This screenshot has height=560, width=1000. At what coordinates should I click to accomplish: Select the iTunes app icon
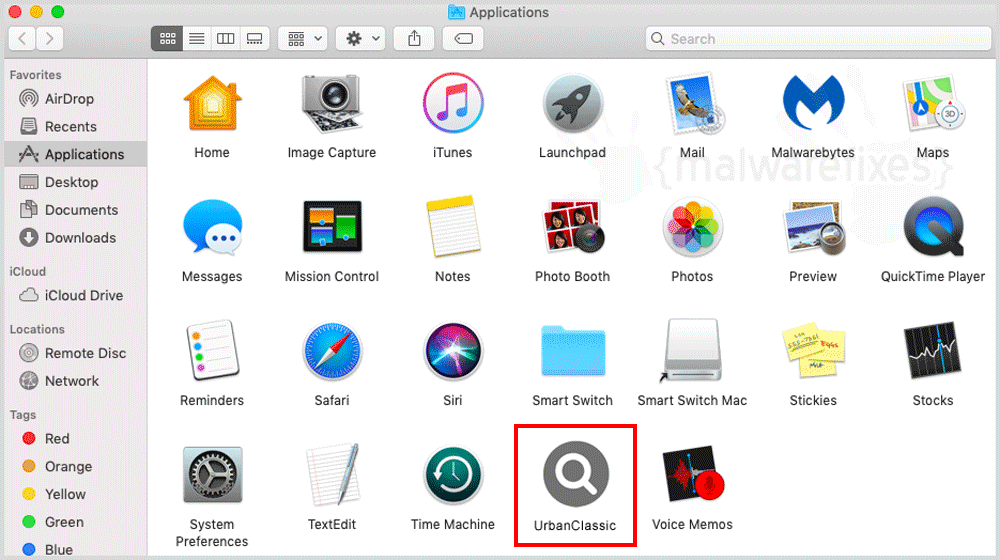tap(453, 103)
